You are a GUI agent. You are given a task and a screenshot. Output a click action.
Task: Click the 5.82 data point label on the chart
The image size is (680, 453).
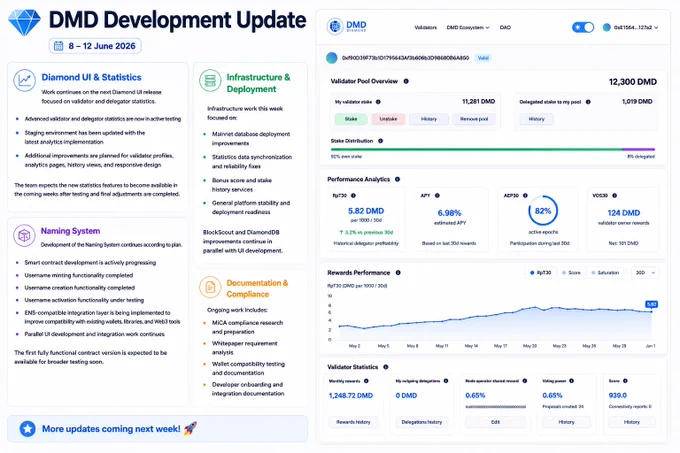[x=651, y=304]
